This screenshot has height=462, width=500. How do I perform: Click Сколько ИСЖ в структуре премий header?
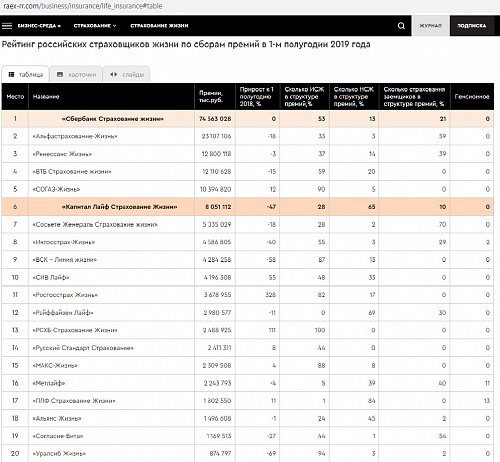pos(304,97)
